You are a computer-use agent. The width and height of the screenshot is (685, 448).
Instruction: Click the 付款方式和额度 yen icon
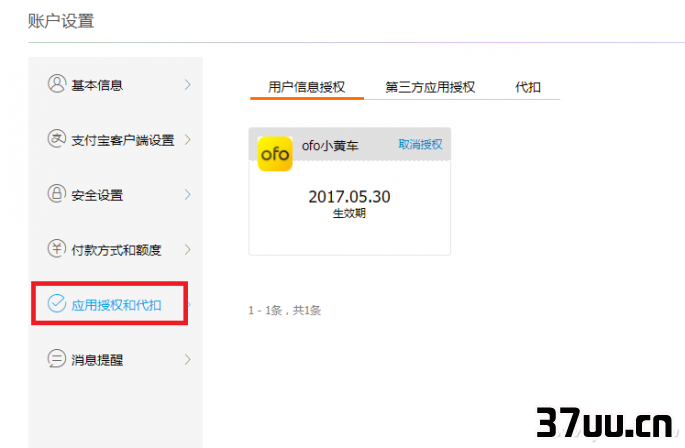[x=57, y=249]
